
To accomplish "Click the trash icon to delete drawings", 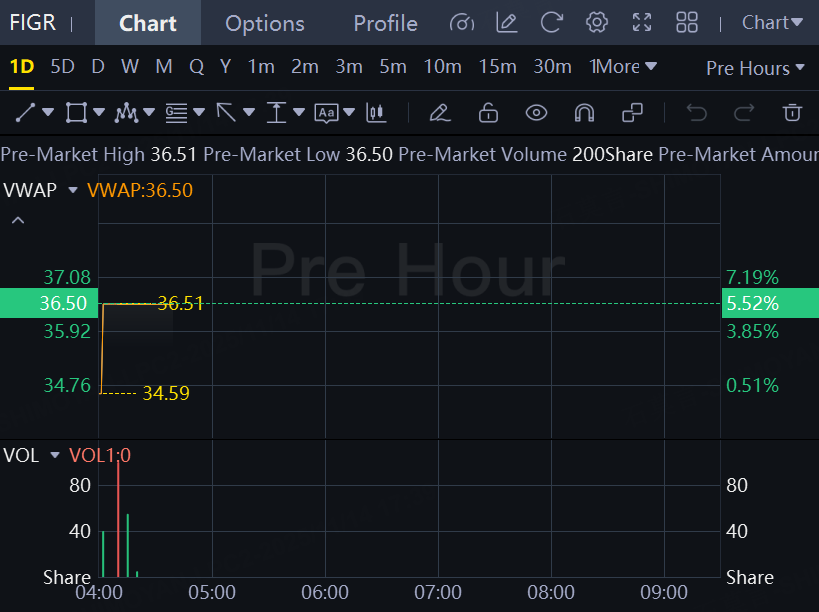I will click(x=792, y=112).
